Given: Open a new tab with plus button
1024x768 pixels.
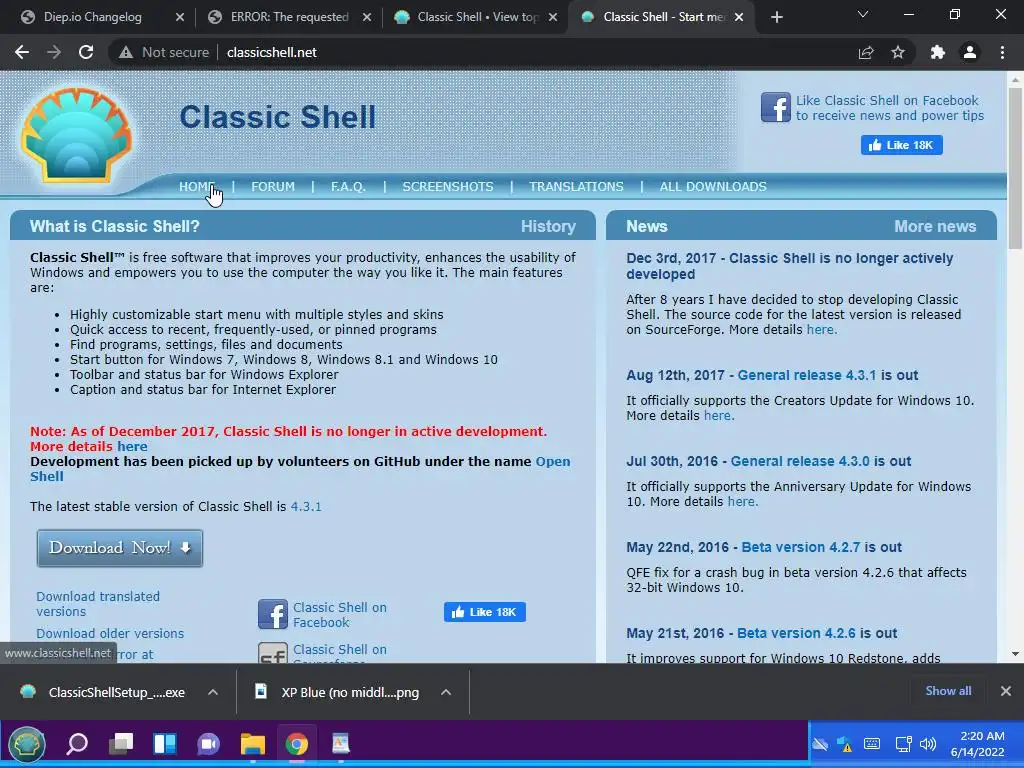Looking at the screenshot, I should (x=776, y=17).
